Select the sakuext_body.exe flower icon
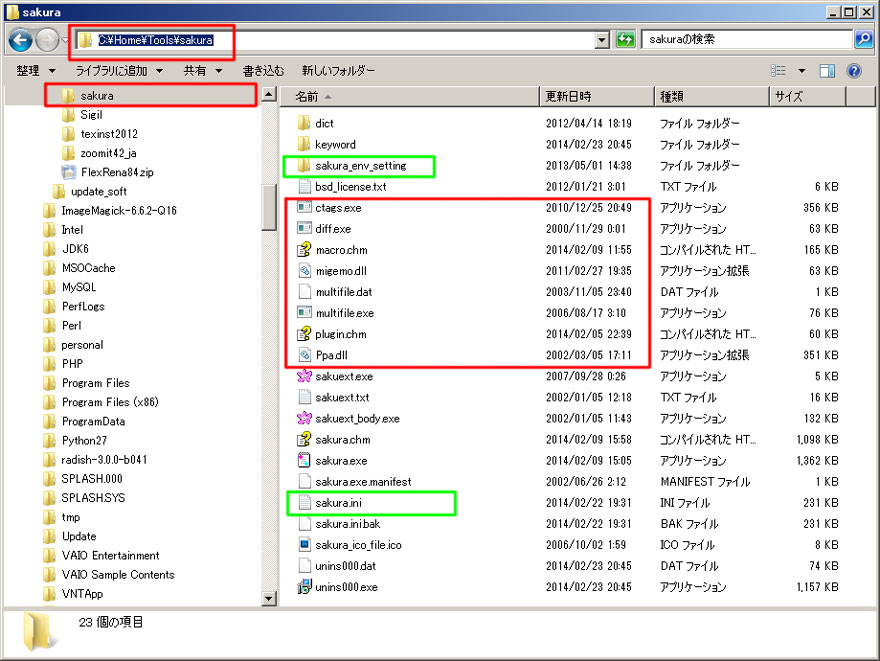This screenshot has height=661, width=880. 304,418
